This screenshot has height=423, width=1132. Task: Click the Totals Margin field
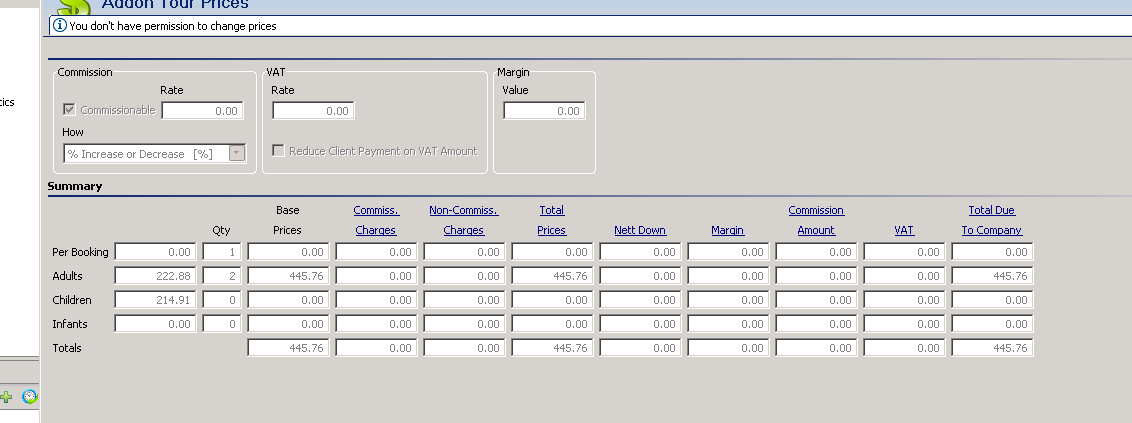(x=728, y=347)
